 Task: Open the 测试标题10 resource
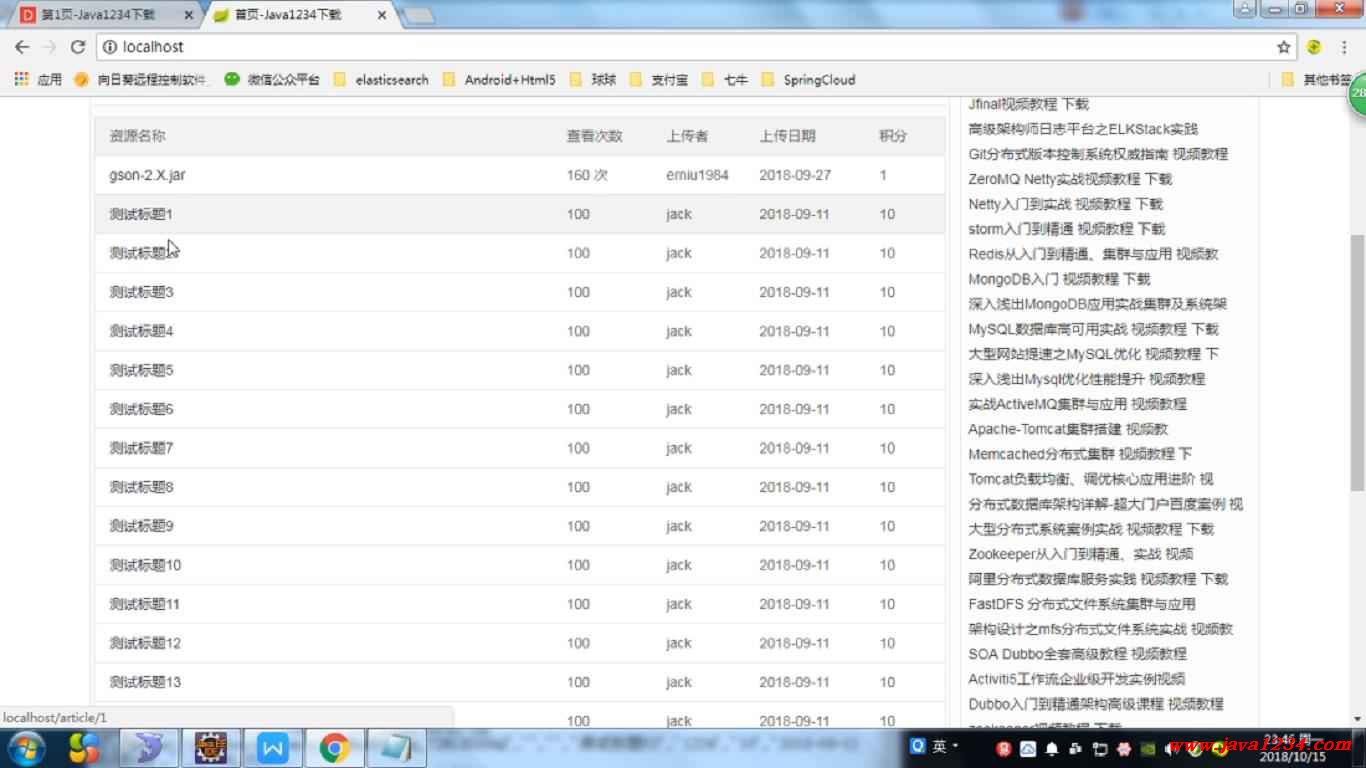pyautogui.click(x=145, y=565)
